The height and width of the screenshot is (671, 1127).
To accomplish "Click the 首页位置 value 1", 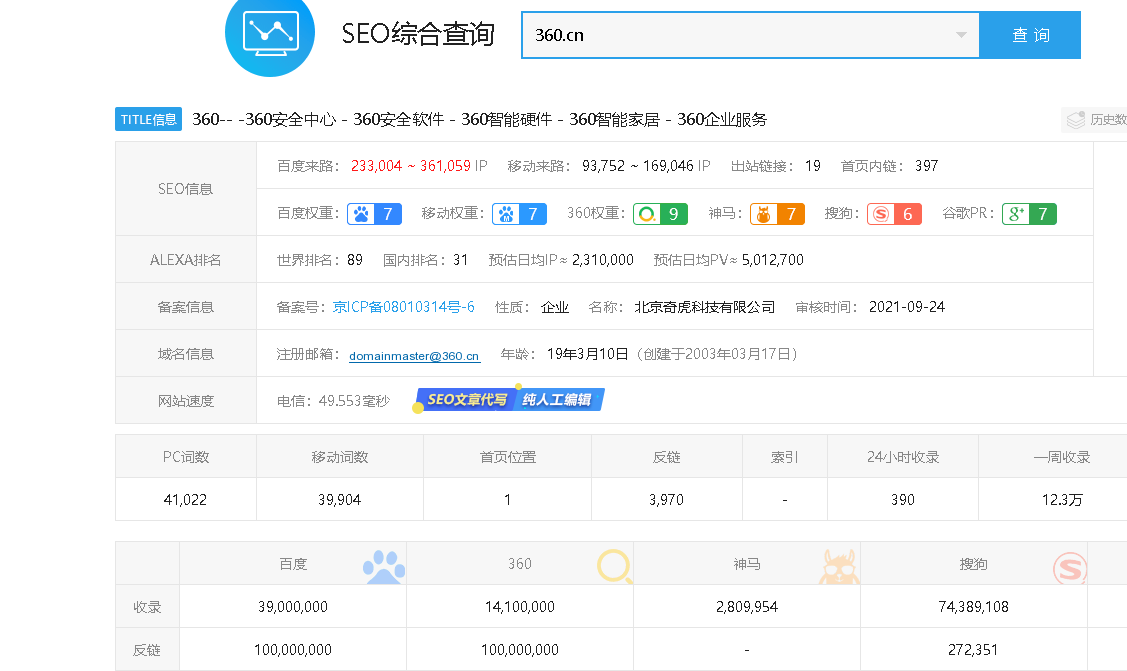I will tap(507, 499).
